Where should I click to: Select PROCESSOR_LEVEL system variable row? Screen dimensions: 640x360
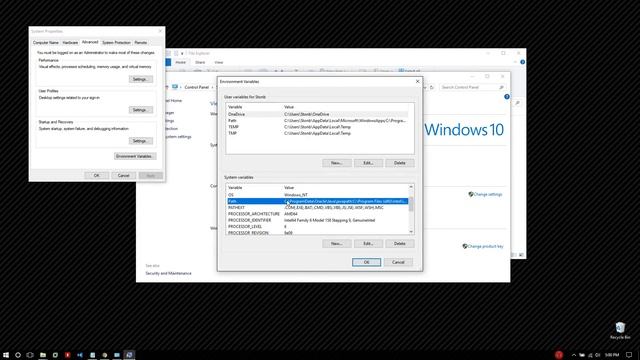pos(318,227)
